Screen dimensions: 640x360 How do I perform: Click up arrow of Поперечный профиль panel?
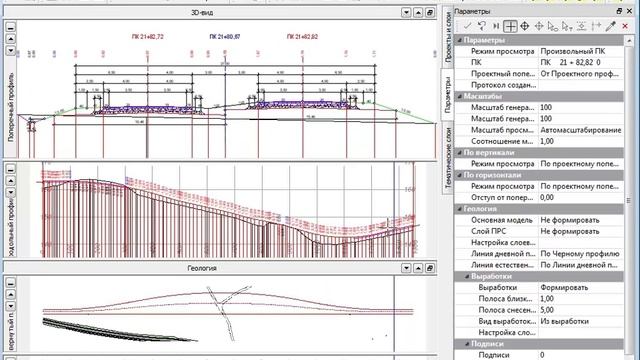[x=11, y=39]
